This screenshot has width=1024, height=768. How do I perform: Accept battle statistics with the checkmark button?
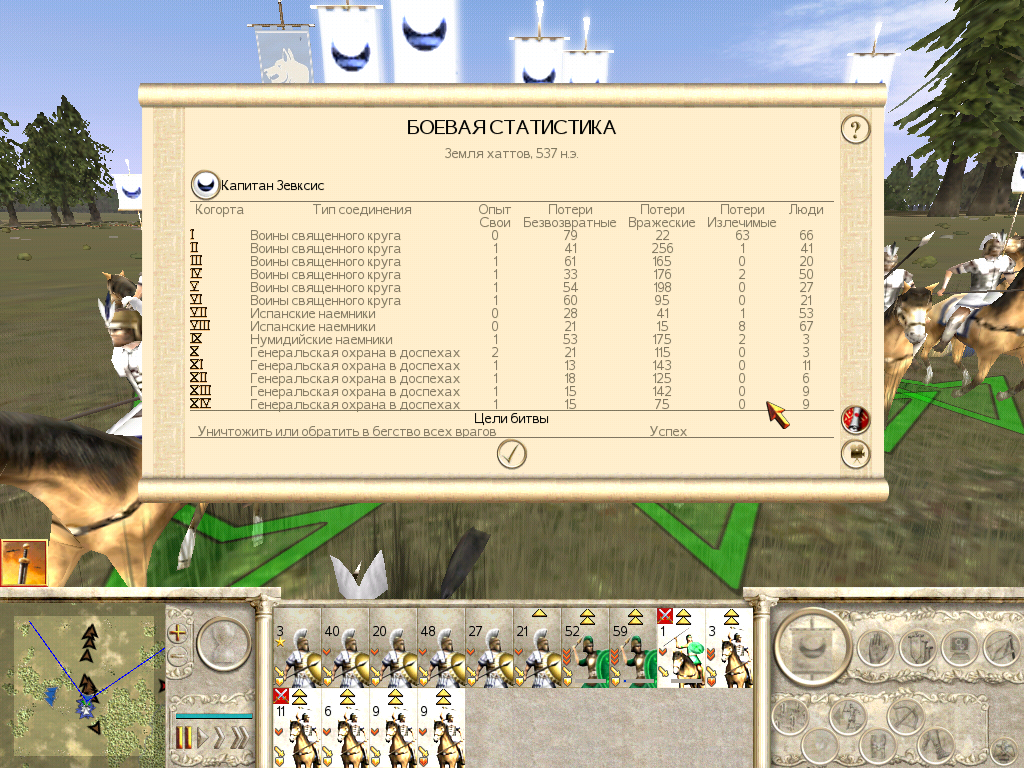tap(511, 454)
